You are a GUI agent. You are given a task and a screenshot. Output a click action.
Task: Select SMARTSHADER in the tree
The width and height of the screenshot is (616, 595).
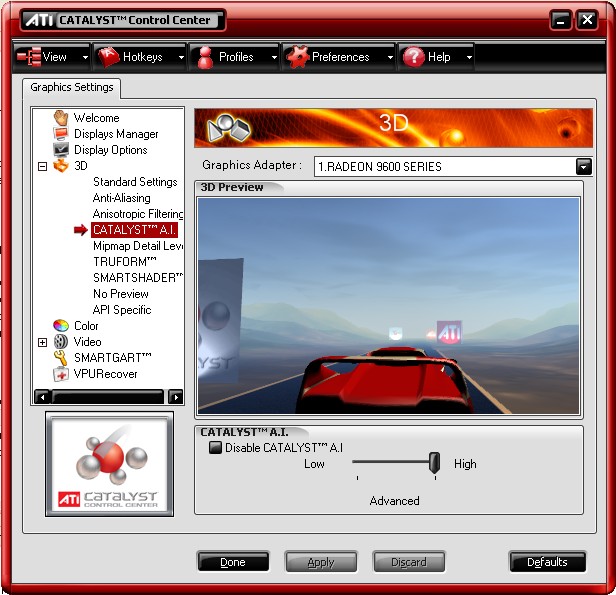coord(138,278)
